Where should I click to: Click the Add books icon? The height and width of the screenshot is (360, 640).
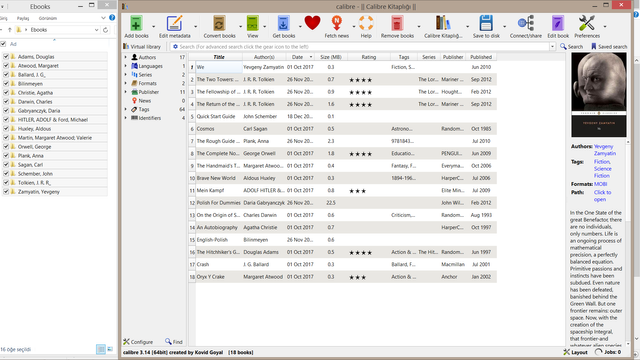(136, 23)
